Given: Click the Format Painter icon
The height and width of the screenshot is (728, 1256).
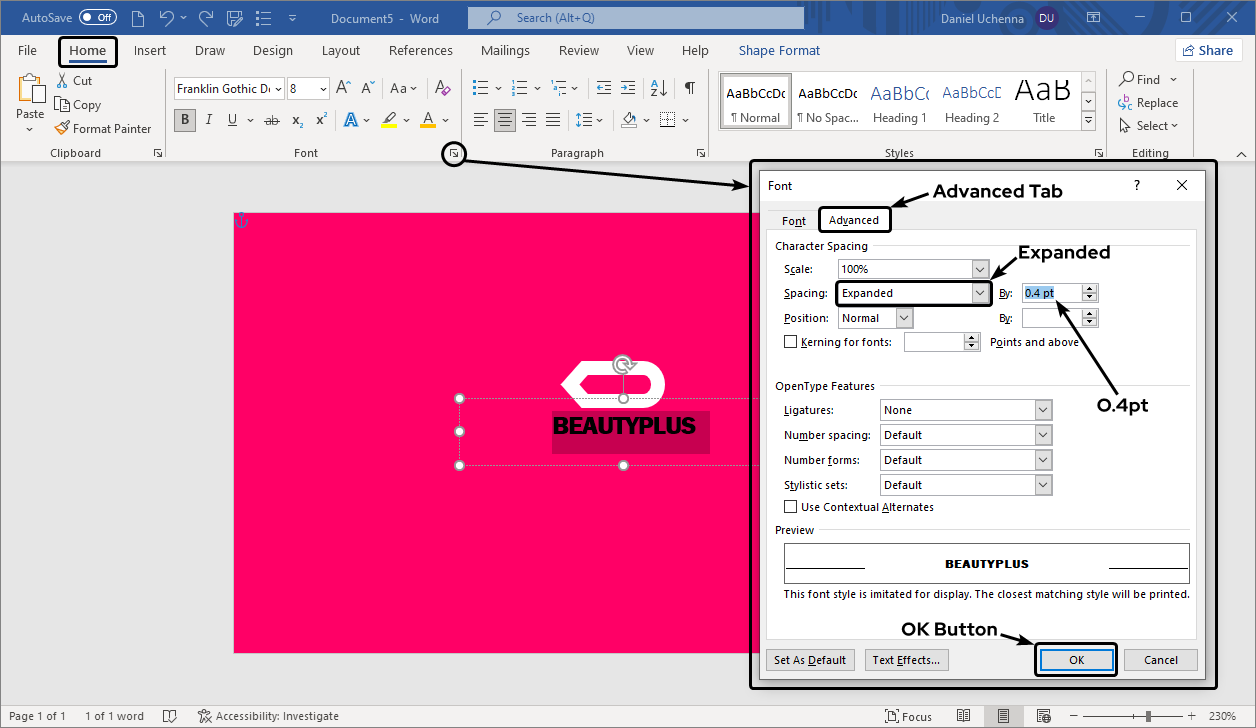Looking at the screenshot, I should [63, 128].
